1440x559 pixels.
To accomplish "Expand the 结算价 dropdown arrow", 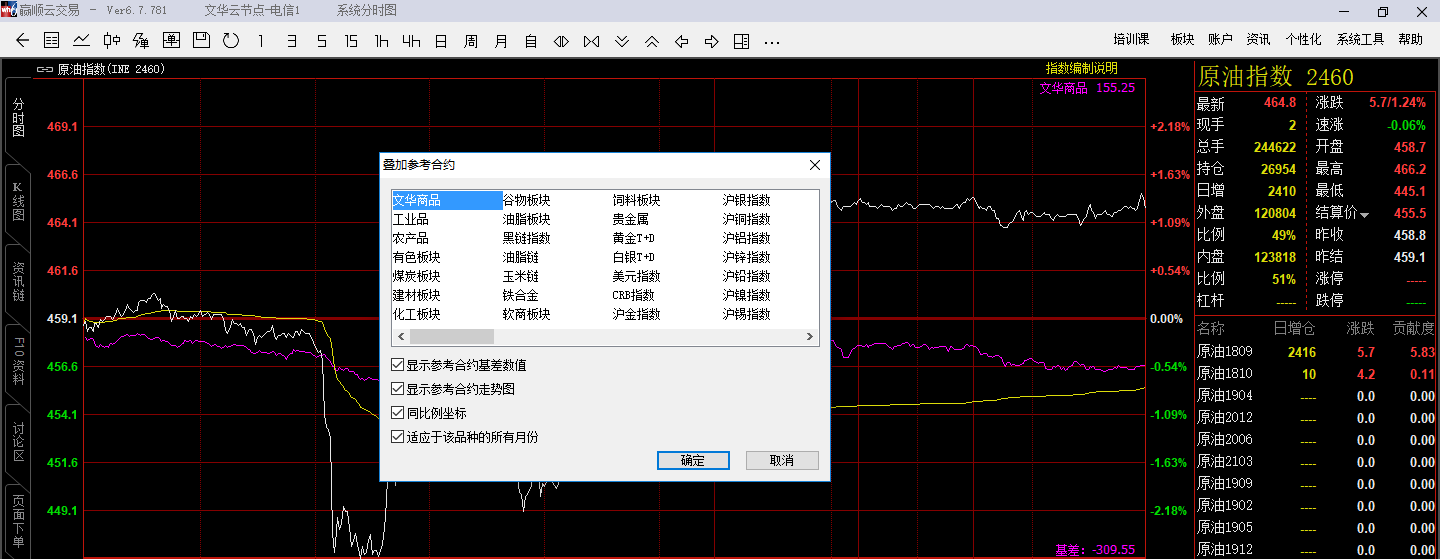I will 1364,215.
